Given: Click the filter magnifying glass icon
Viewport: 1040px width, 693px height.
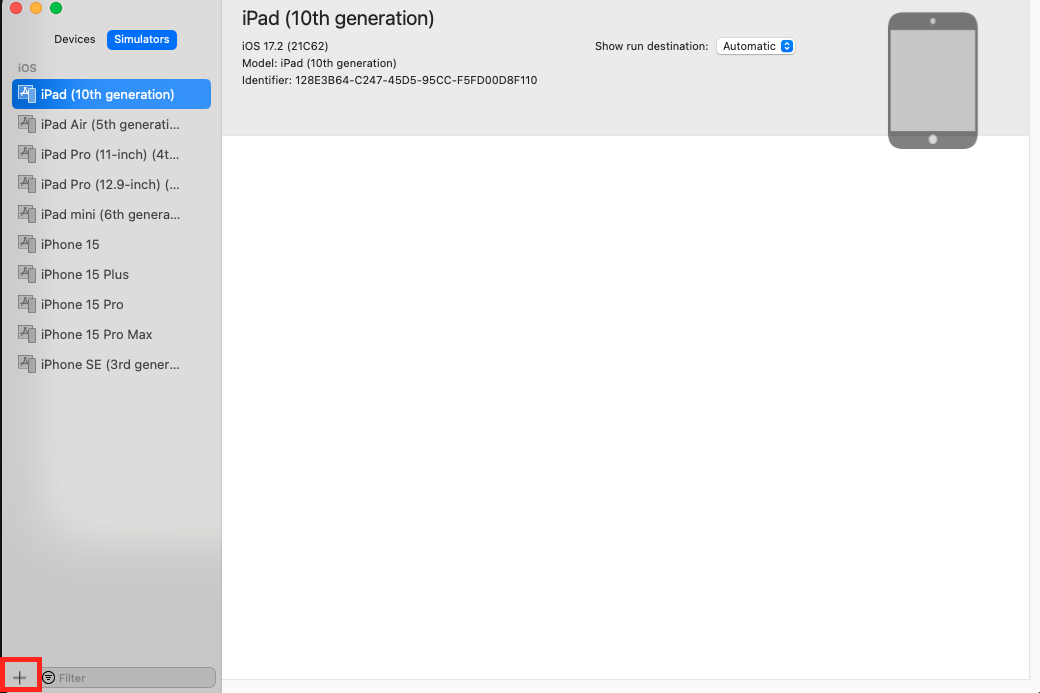Looking at the screenshot, I should (47, 677).
